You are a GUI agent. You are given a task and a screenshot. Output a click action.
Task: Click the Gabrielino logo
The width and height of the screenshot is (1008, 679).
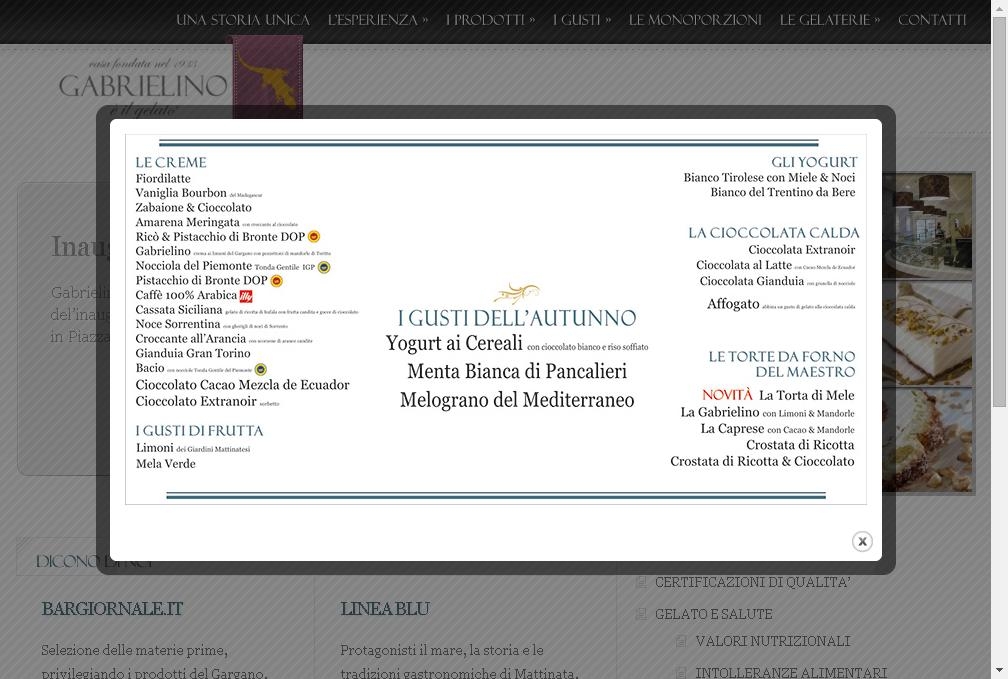point(143,86)
